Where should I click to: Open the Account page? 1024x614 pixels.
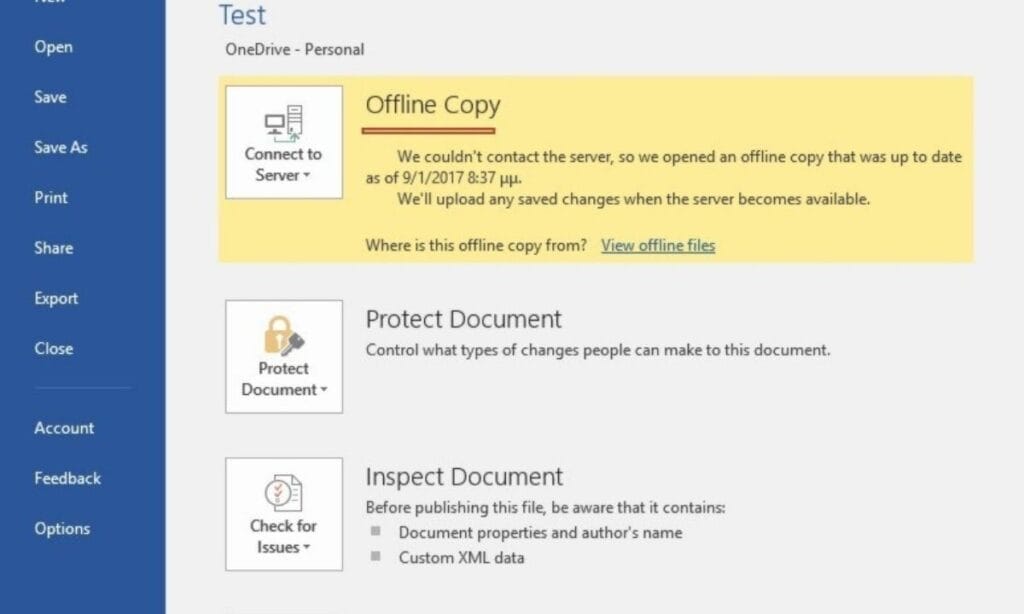click(x=64, y=428)
